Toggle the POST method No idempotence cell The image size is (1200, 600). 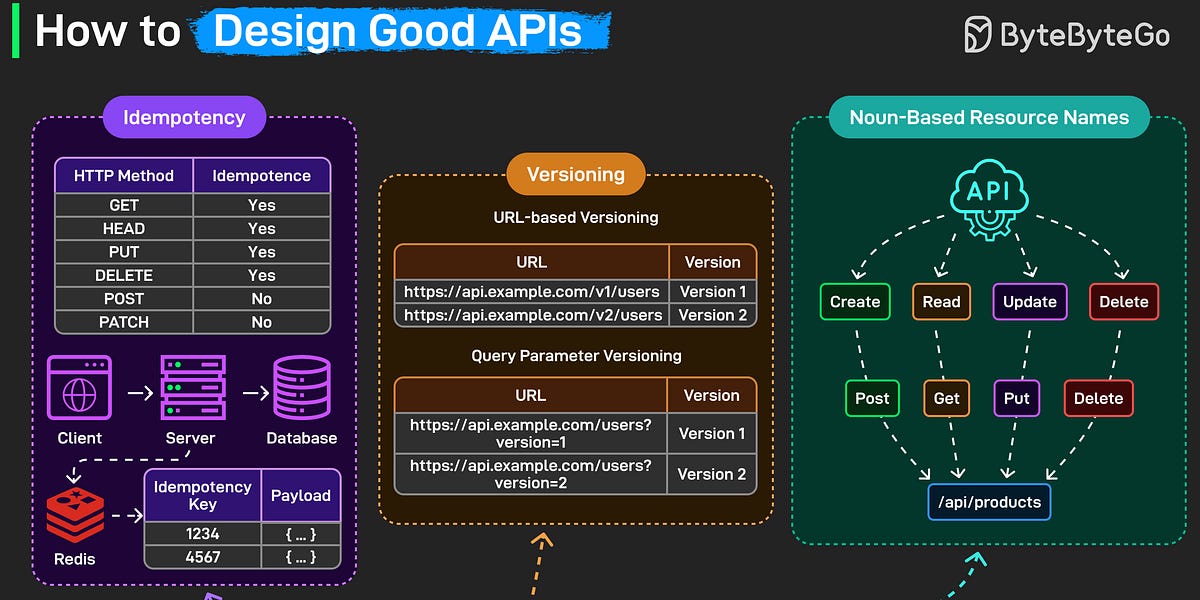coord(261,298)
